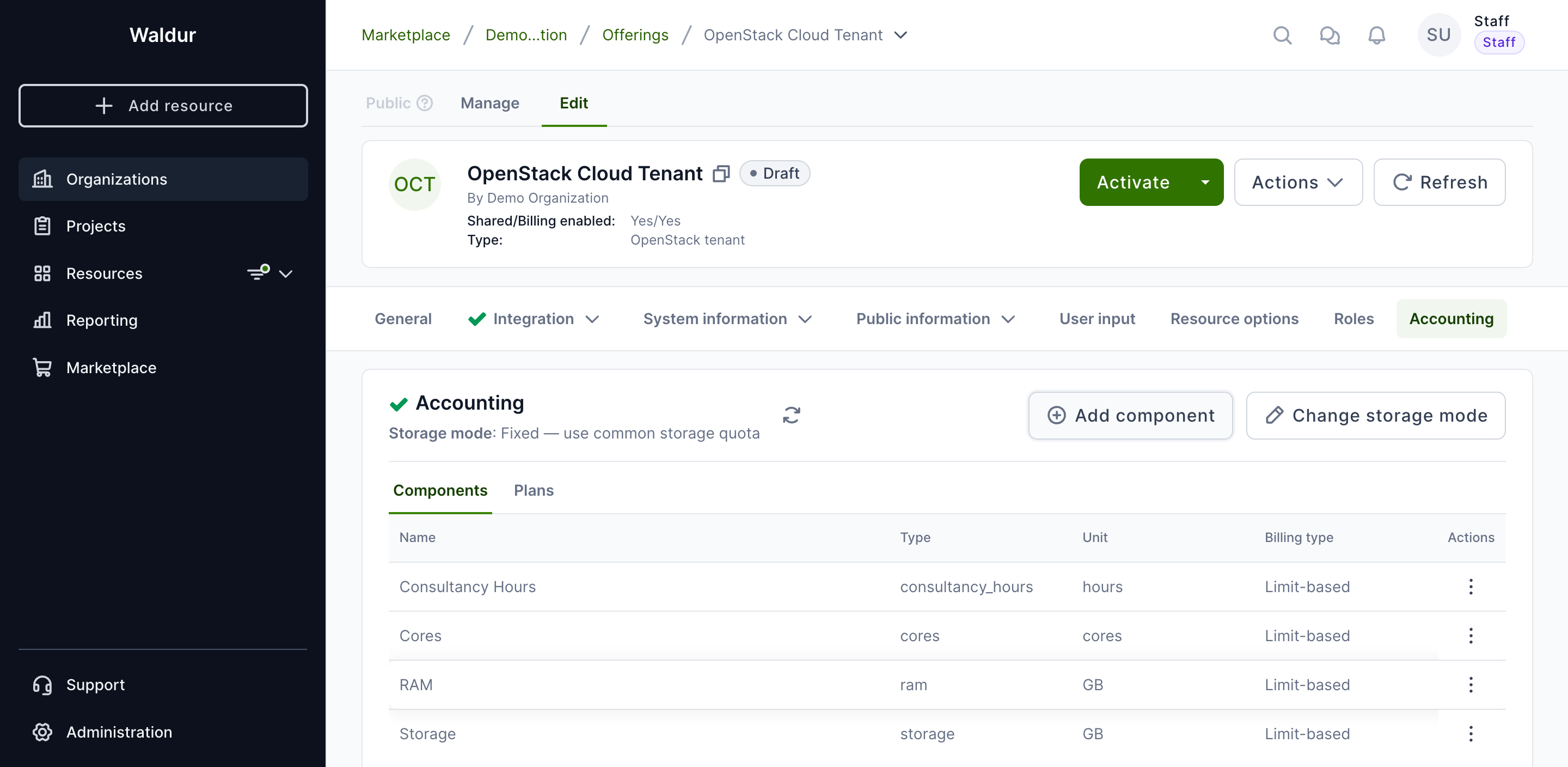This screenshot has height=767, width=1568.
Task: Expand the Activate button dropdown arrow
Action: [1205, 182]
